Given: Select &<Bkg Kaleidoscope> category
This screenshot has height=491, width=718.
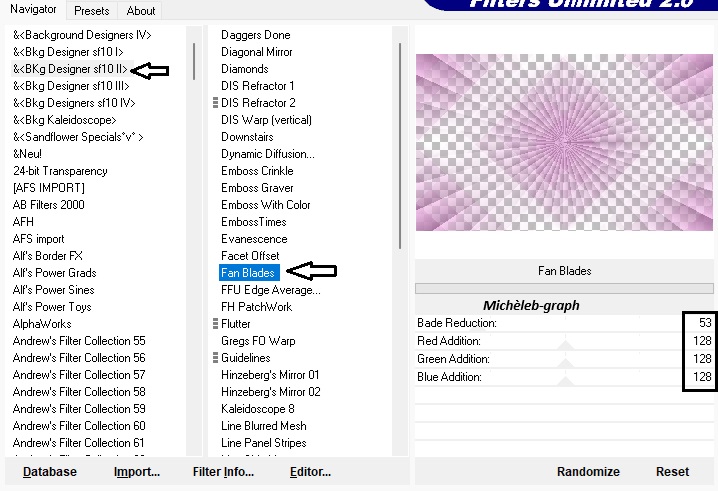Looking at the screenshot, I should click(65, 120).
